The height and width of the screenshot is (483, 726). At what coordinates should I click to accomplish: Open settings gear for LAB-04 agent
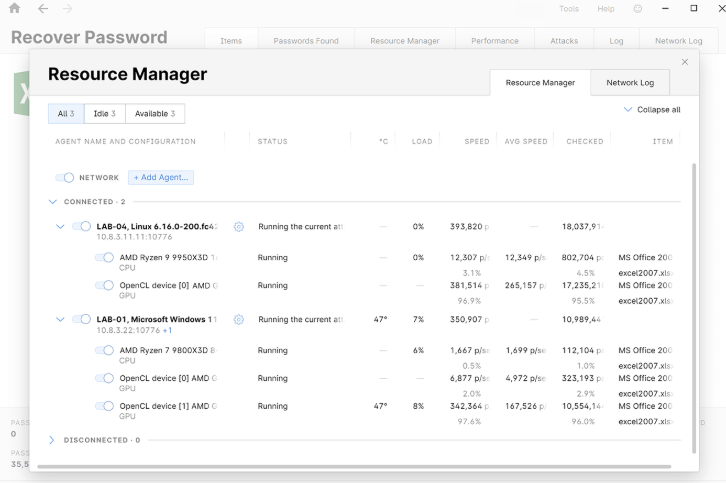tap(238, 227)
